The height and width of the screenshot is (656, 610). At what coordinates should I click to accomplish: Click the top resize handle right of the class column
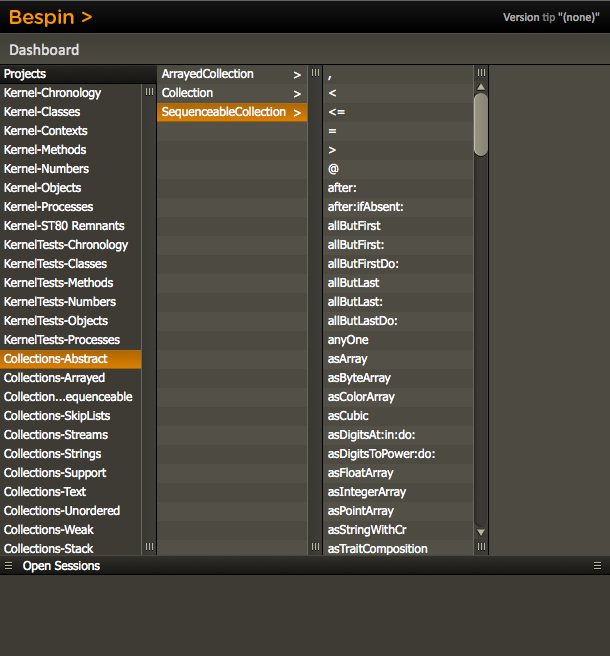click(315, 73)
